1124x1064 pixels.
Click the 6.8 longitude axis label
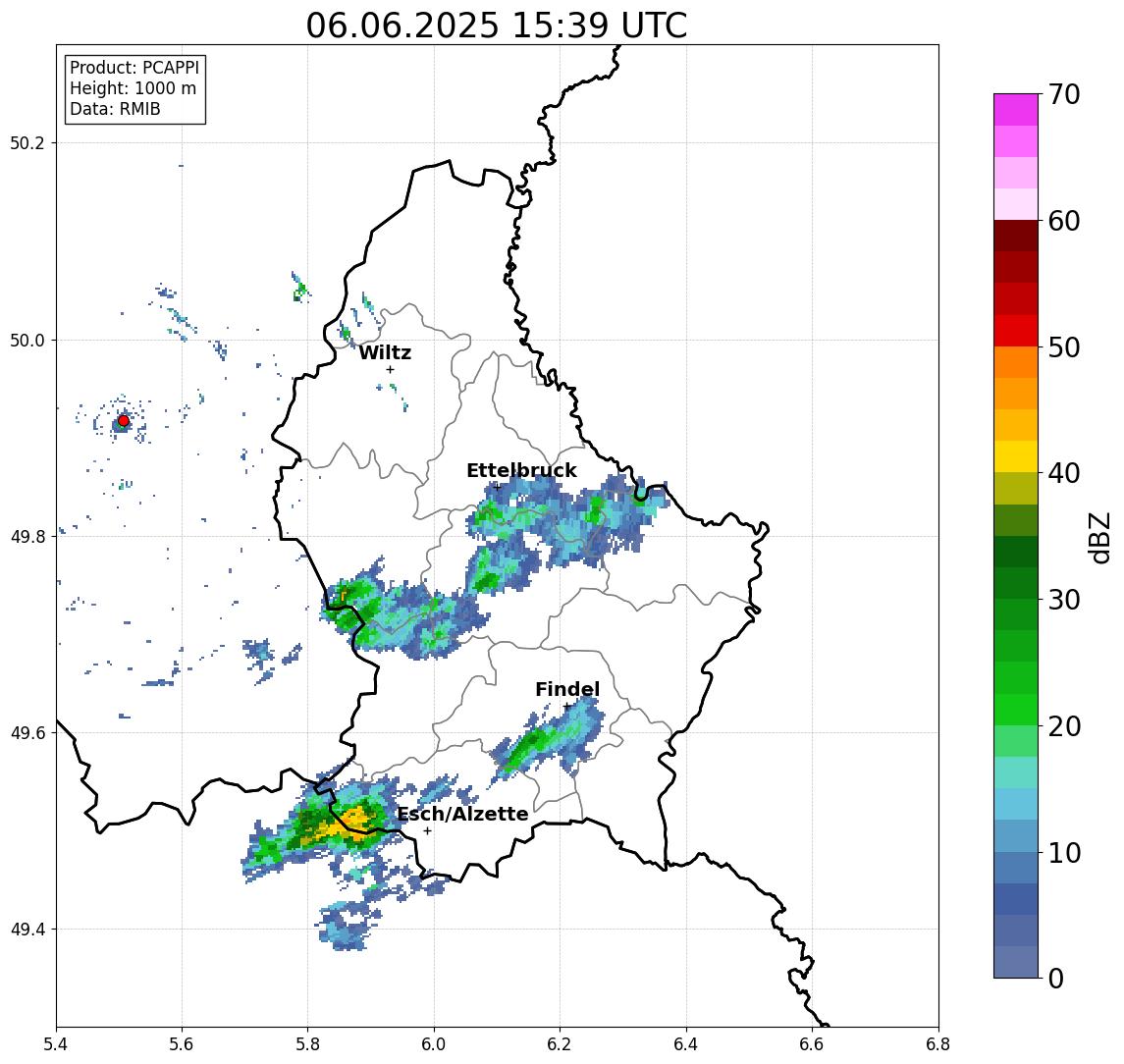937,1044
